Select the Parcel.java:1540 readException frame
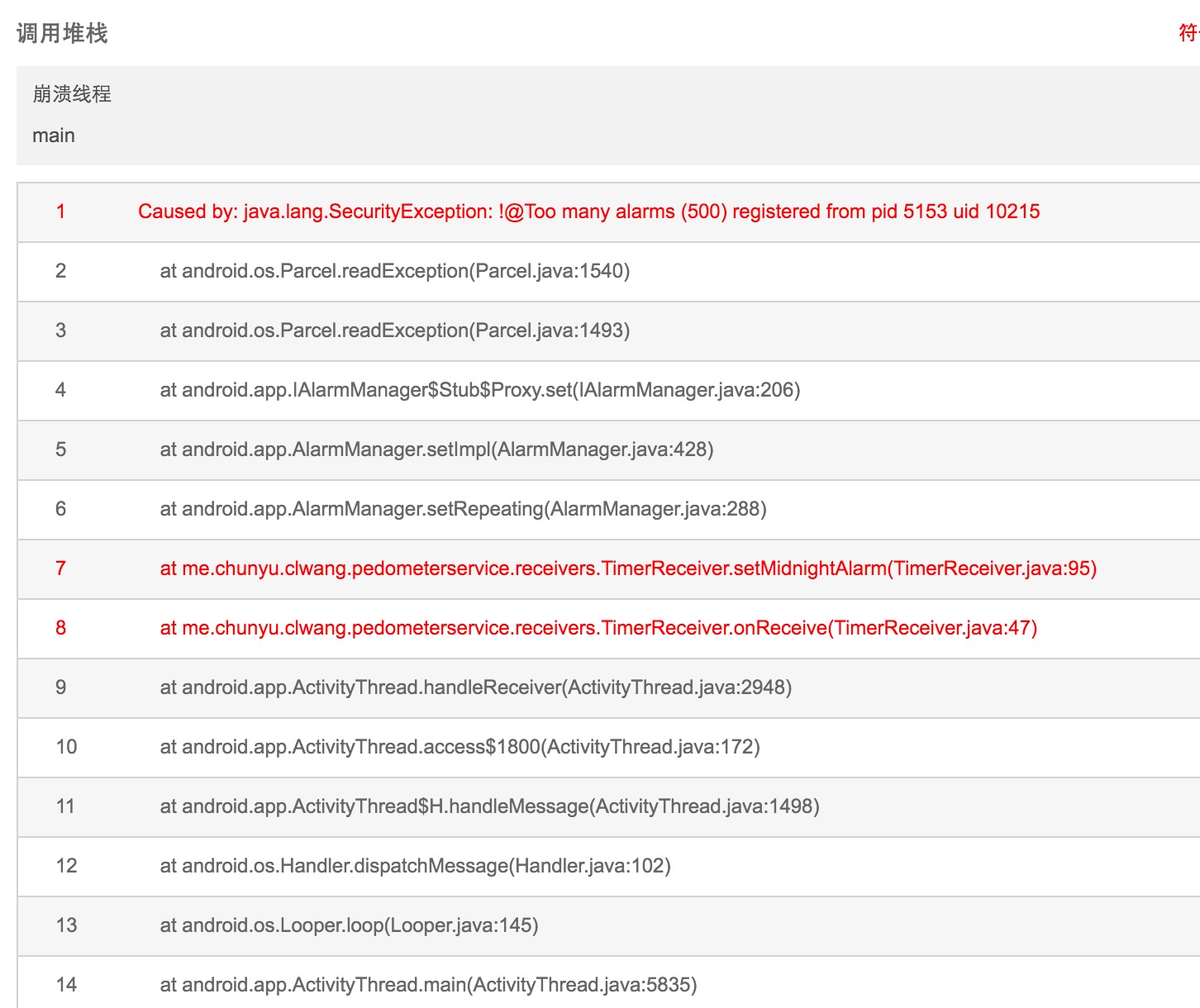This screenshot has height=1008, width=1200. (x=394, y=271)
